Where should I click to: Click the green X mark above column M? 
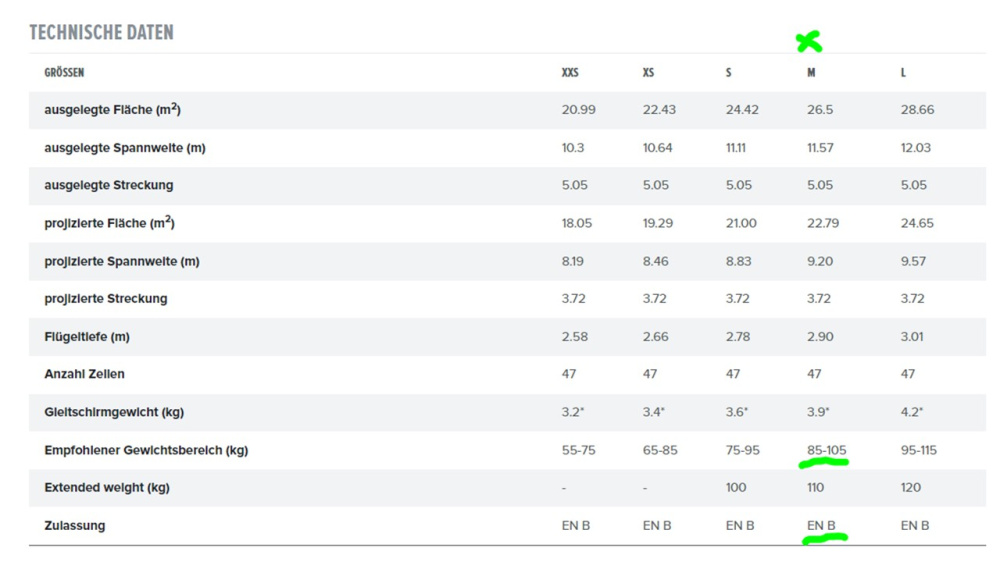tap(809, 41)
